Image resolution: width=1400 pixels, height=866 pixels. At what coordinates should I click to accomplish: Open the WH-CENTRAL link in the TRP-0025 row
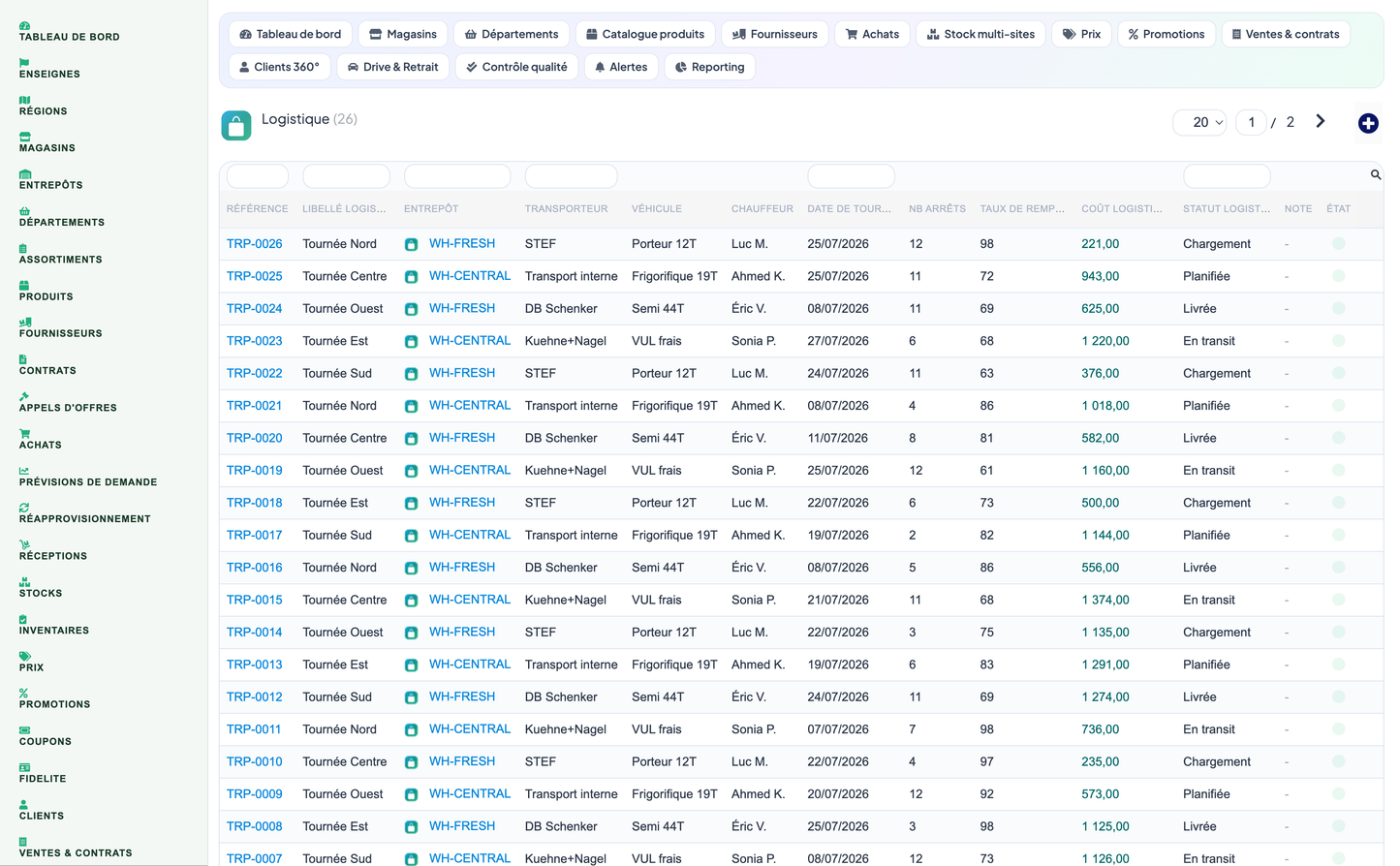470,276
